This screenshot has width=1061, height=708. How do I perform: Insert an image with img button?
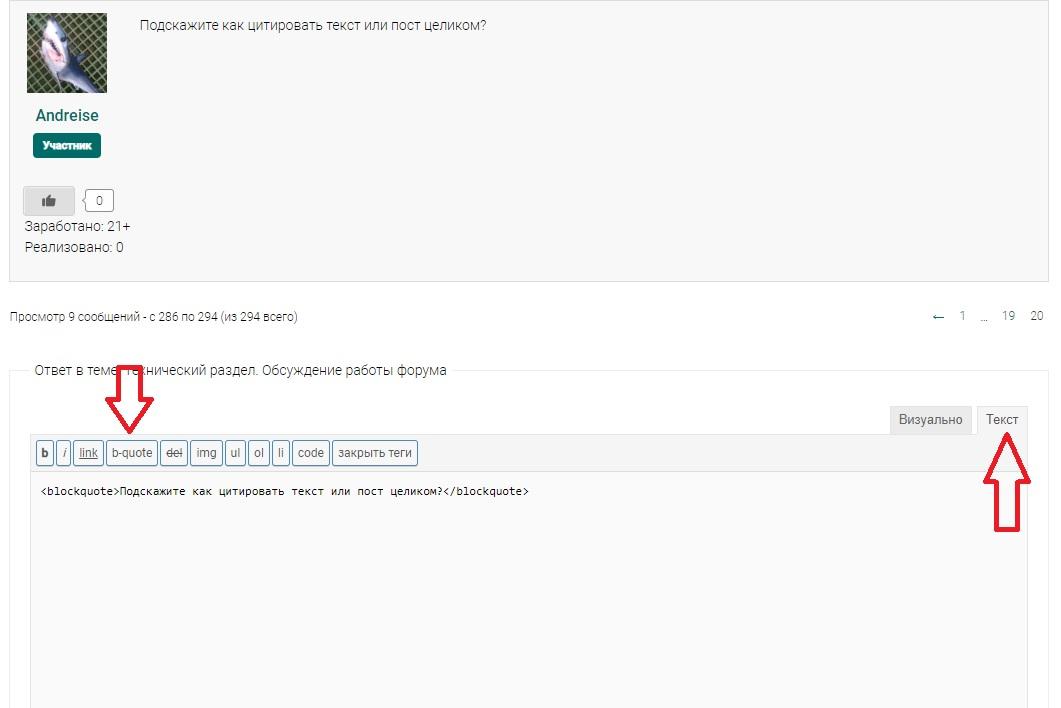pos(206,453)
